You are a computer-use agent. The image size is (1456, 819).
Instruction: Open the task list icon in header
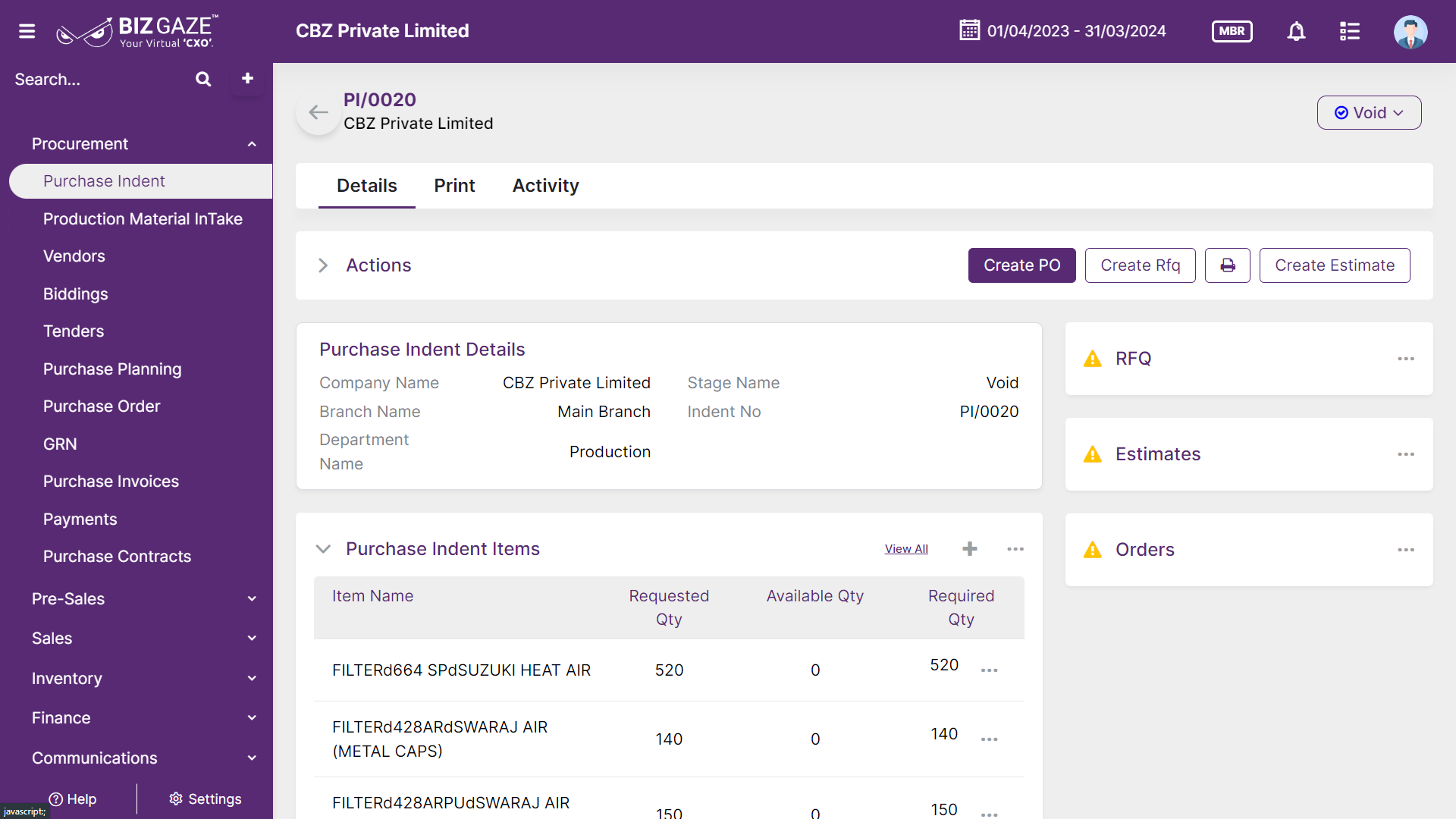coord(1350,31)
